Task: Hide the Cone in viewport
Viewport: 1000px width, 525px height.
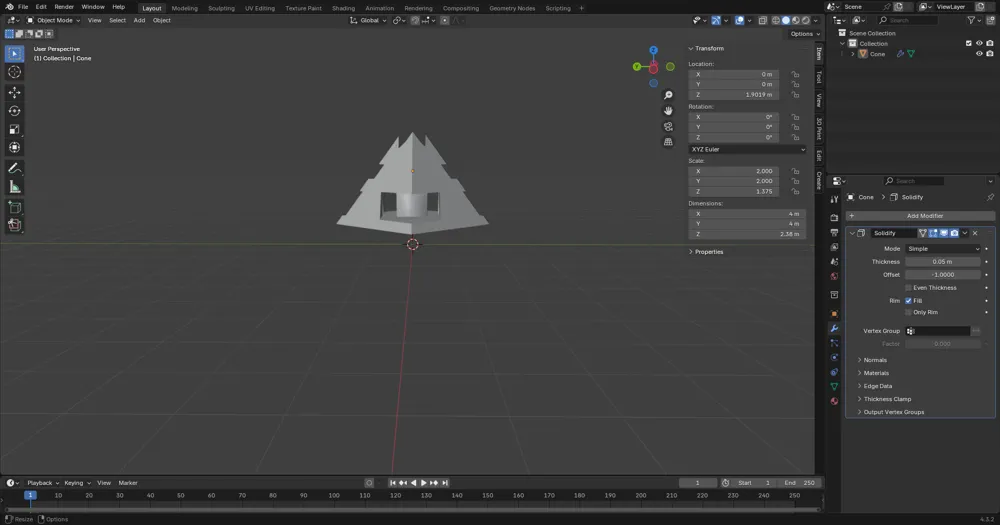Action: click(x=979, y=54)
